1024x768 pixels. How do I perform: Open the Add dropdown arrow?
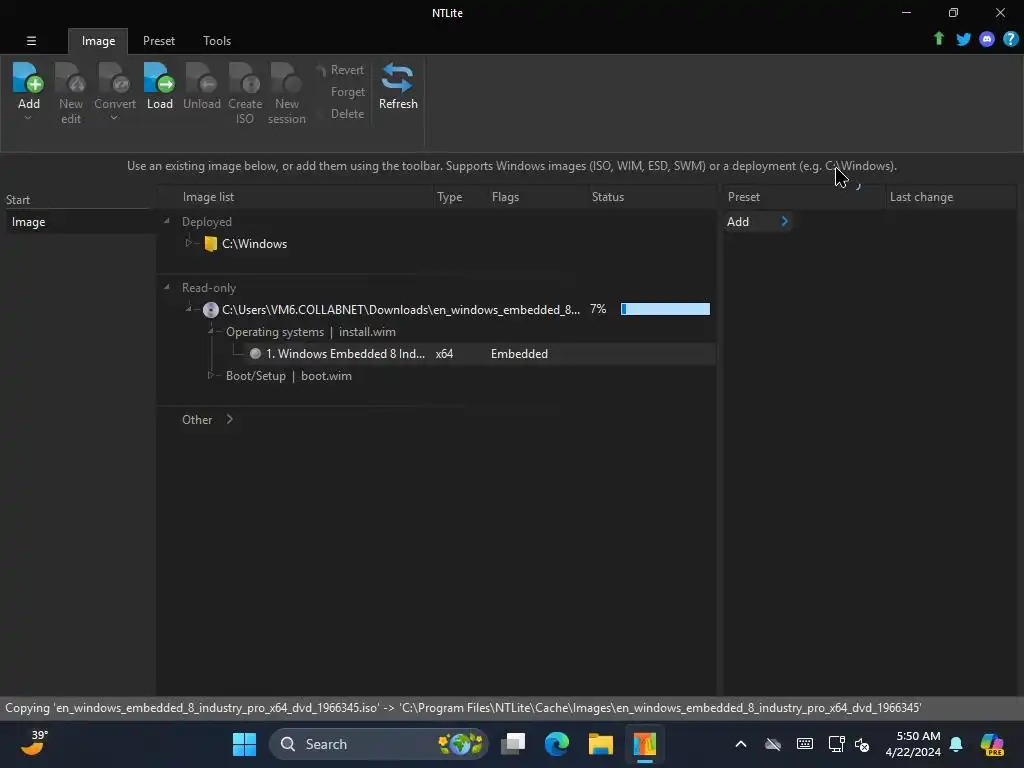point(28,118)
